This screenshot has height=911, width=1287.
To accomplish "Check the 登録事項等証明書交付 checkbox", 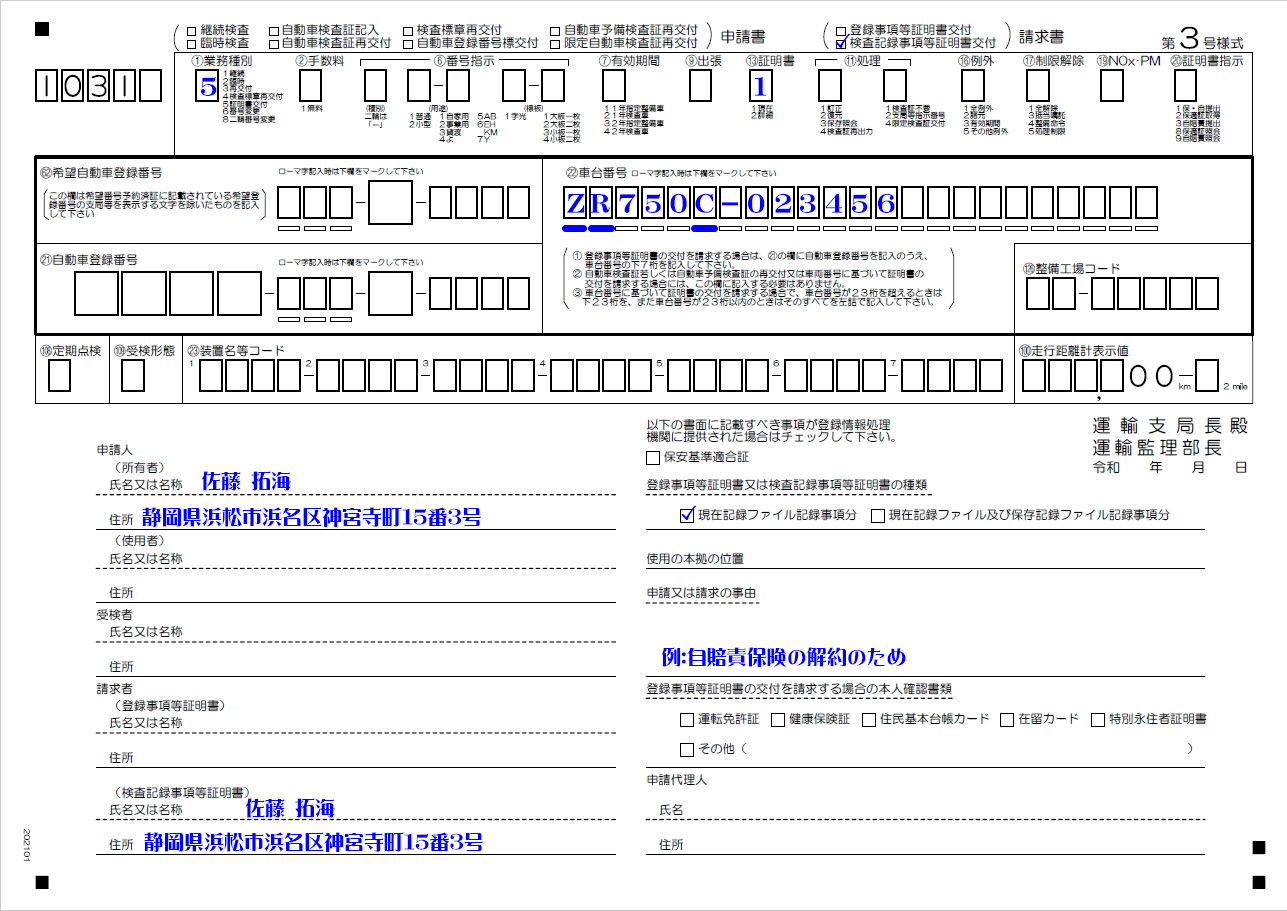I will click(x=841, y=31).
